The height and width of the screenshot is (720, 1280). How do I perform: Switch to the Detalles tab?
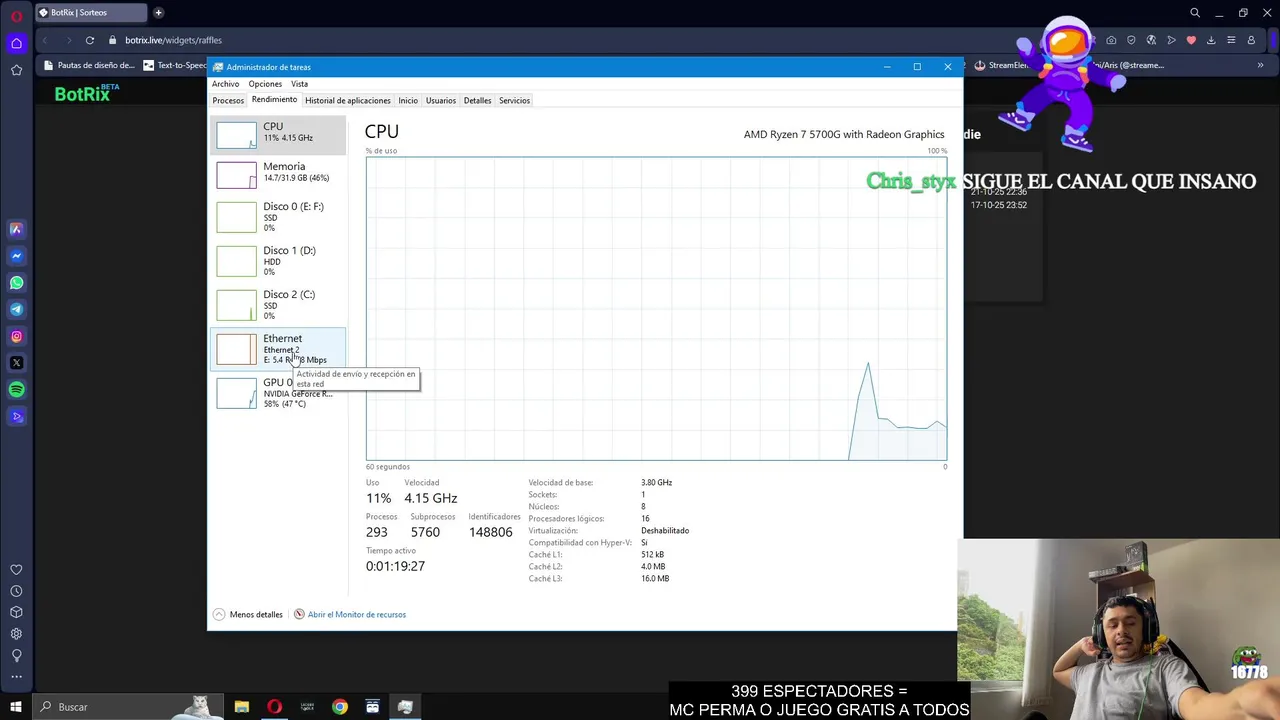tap(478, 101)
